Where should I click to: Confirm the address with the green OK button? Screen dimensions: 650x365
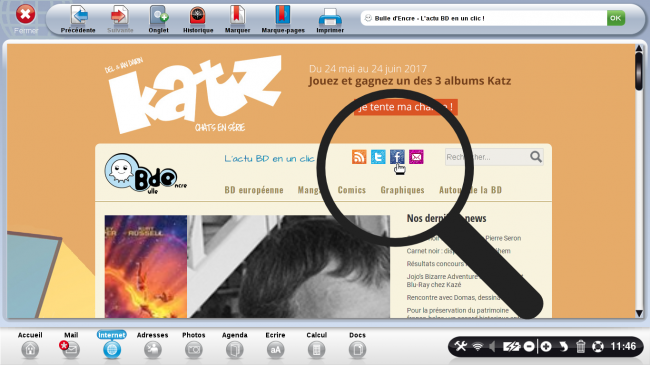(x=616, y=18)
